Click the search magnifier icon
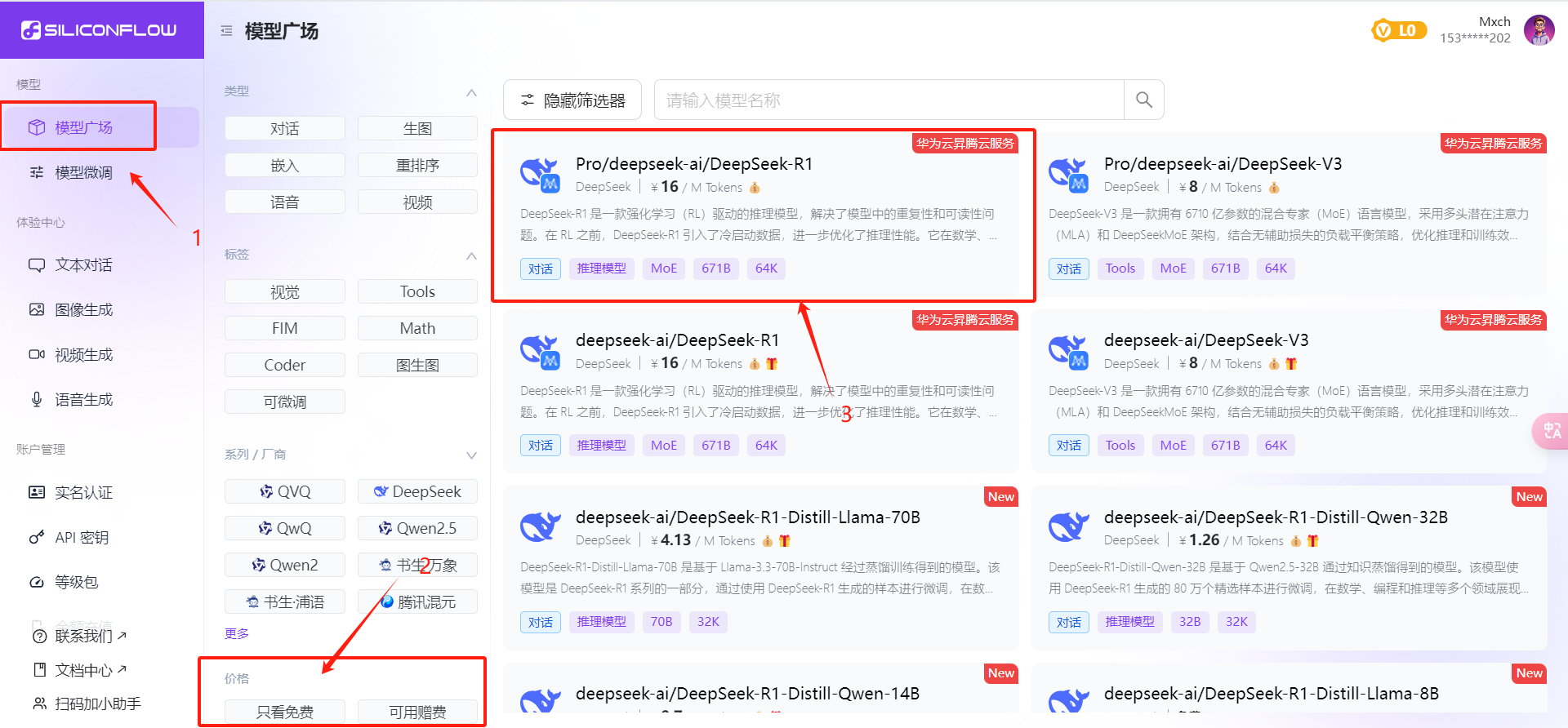 pyautogui.click(x=1143, y=100)
